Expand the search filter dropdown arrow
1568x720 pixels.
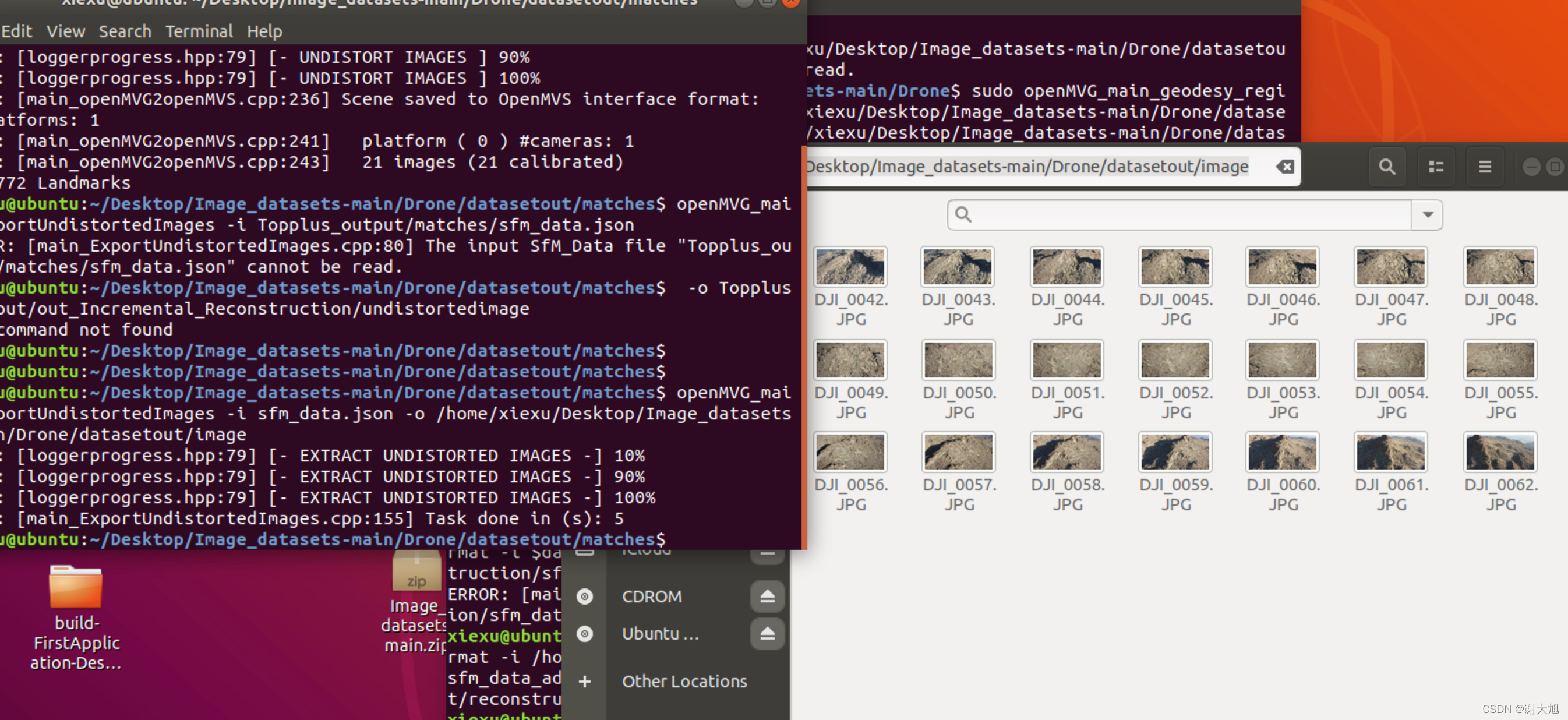point(1428,214)
